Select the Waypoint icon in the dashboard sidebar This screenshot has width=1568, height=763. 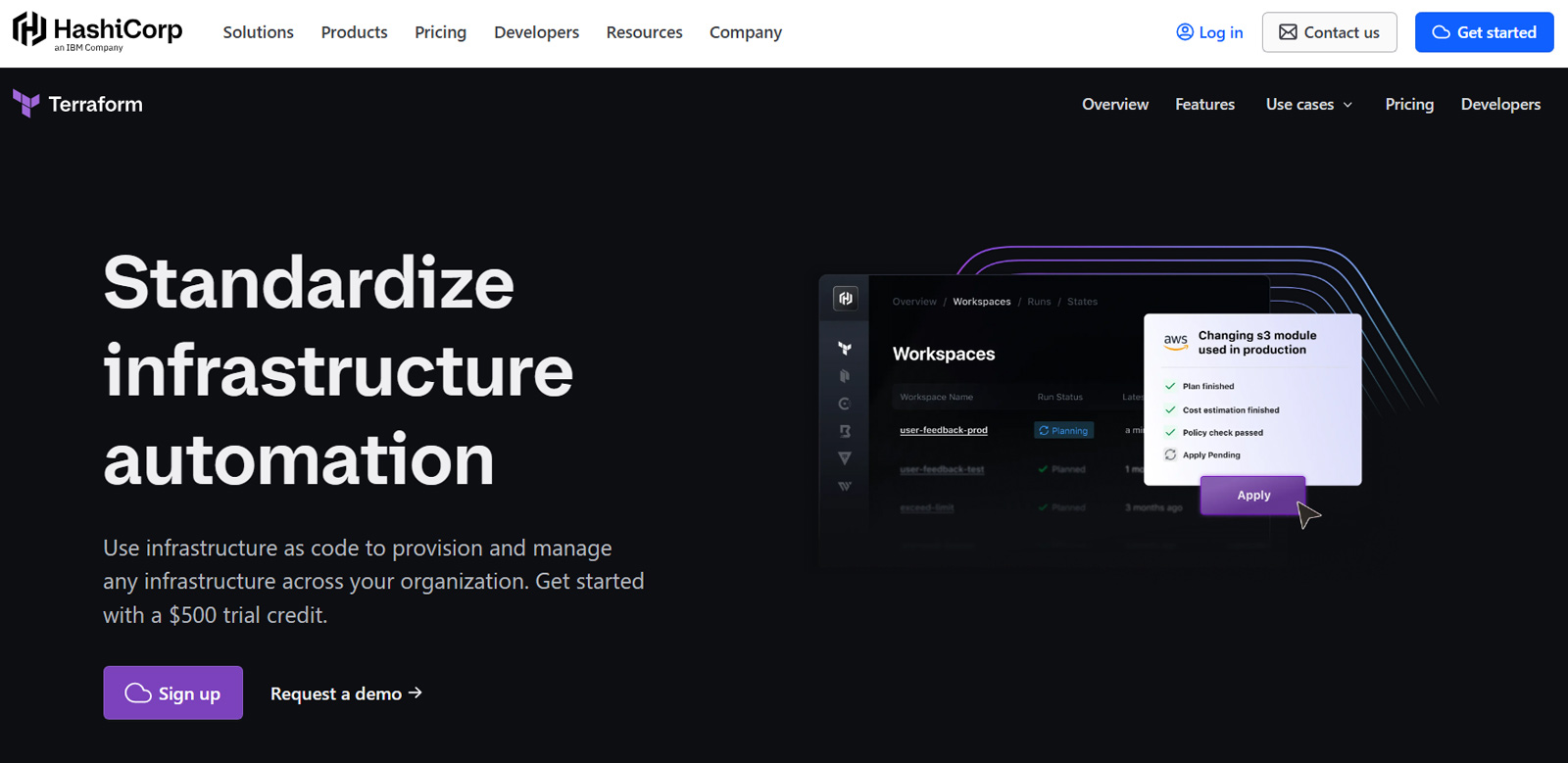[845, 486]
